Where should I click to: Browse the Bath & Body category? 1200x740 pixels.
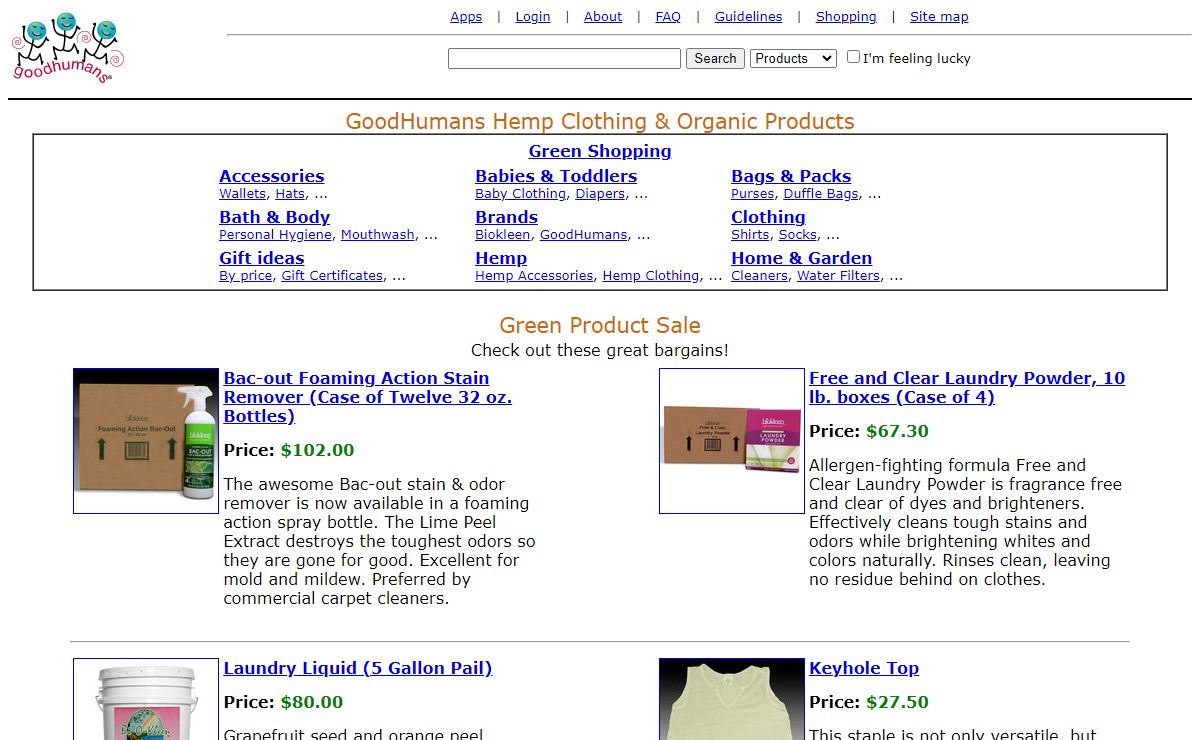click(275, 217)
